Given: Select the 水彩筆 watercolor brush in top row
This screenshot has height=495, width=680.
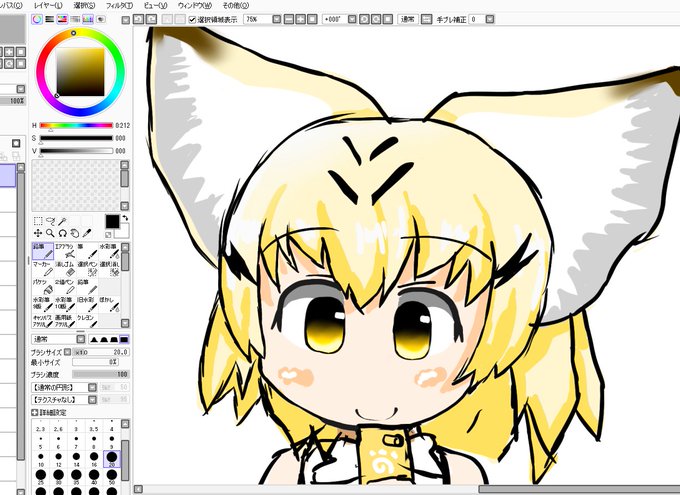Looking at the screenshot, I should pyautogui.click(x=109, y=251).
